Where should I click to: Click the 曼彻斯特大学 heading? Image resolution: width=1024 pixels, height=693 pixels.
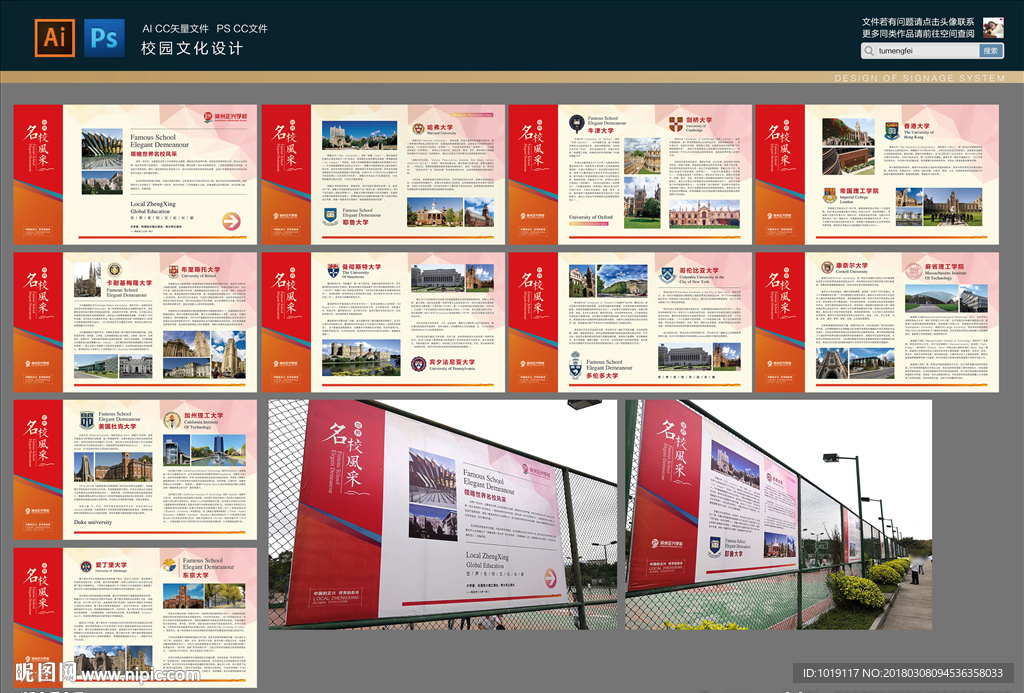(361, 266)
